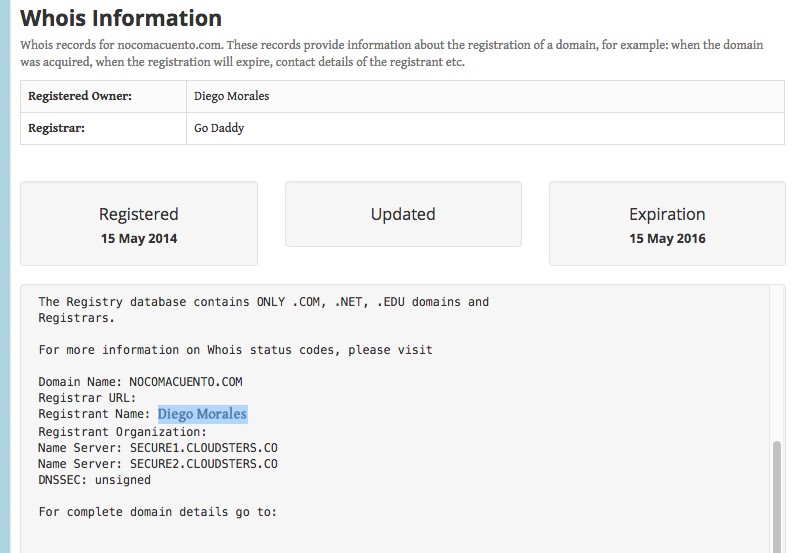Click the DNSSEC unsigned line
This screenshot has width=794, height=553.
94,480
